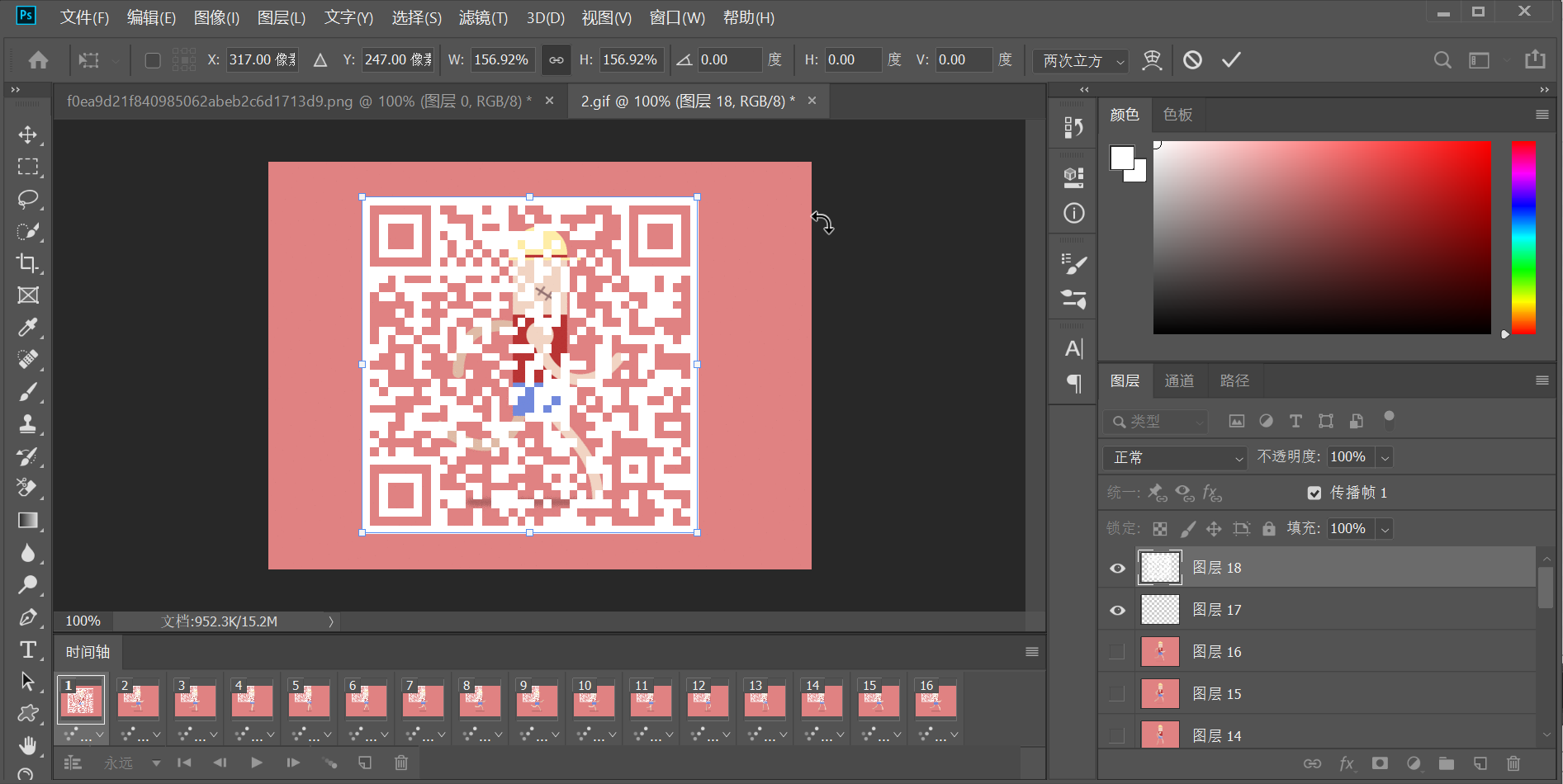The width and height of the screenshot is (1563, 784).
Task: Open the 图像(I) menu
Action: 216,17
